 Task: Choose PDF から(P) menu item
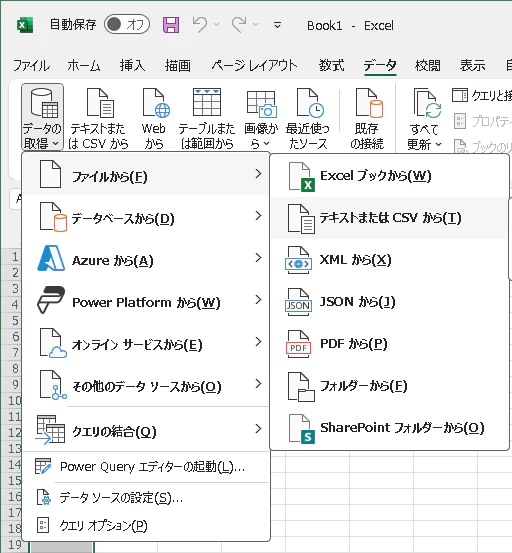389,344
